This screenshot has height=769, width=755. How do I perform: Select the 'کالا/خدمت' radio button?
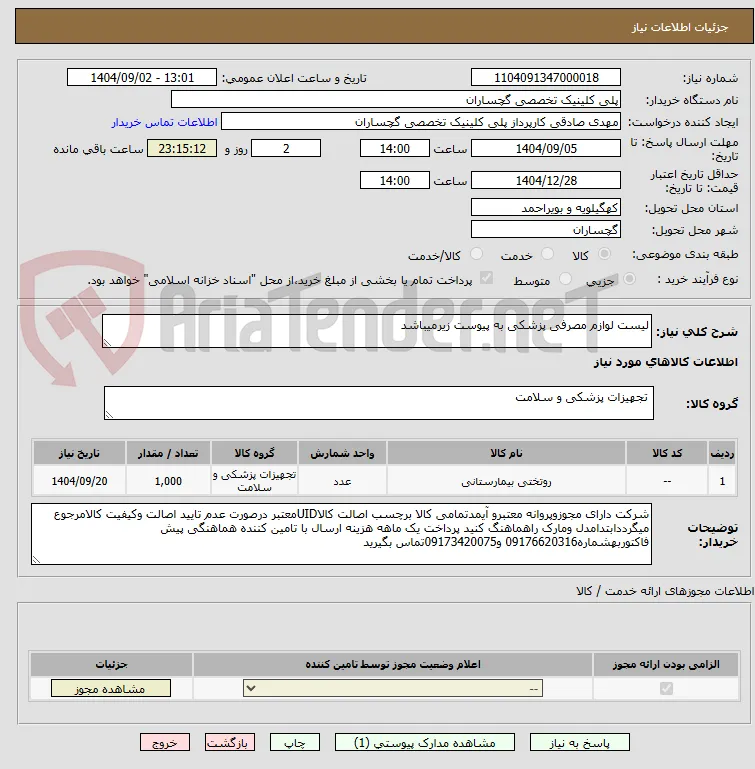[x=476, y=254]
